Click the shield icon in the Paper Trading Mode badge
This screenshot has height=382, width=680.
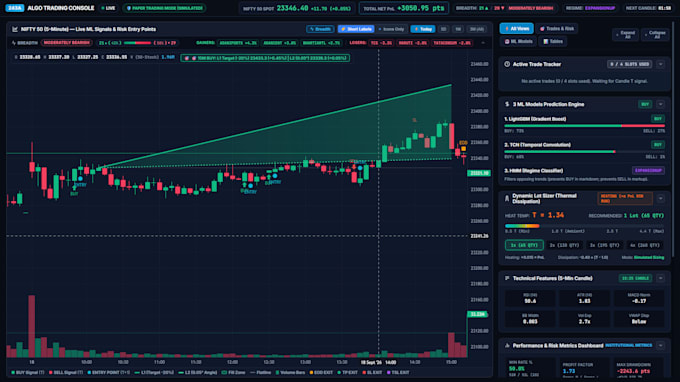click(x=128, y=8)
